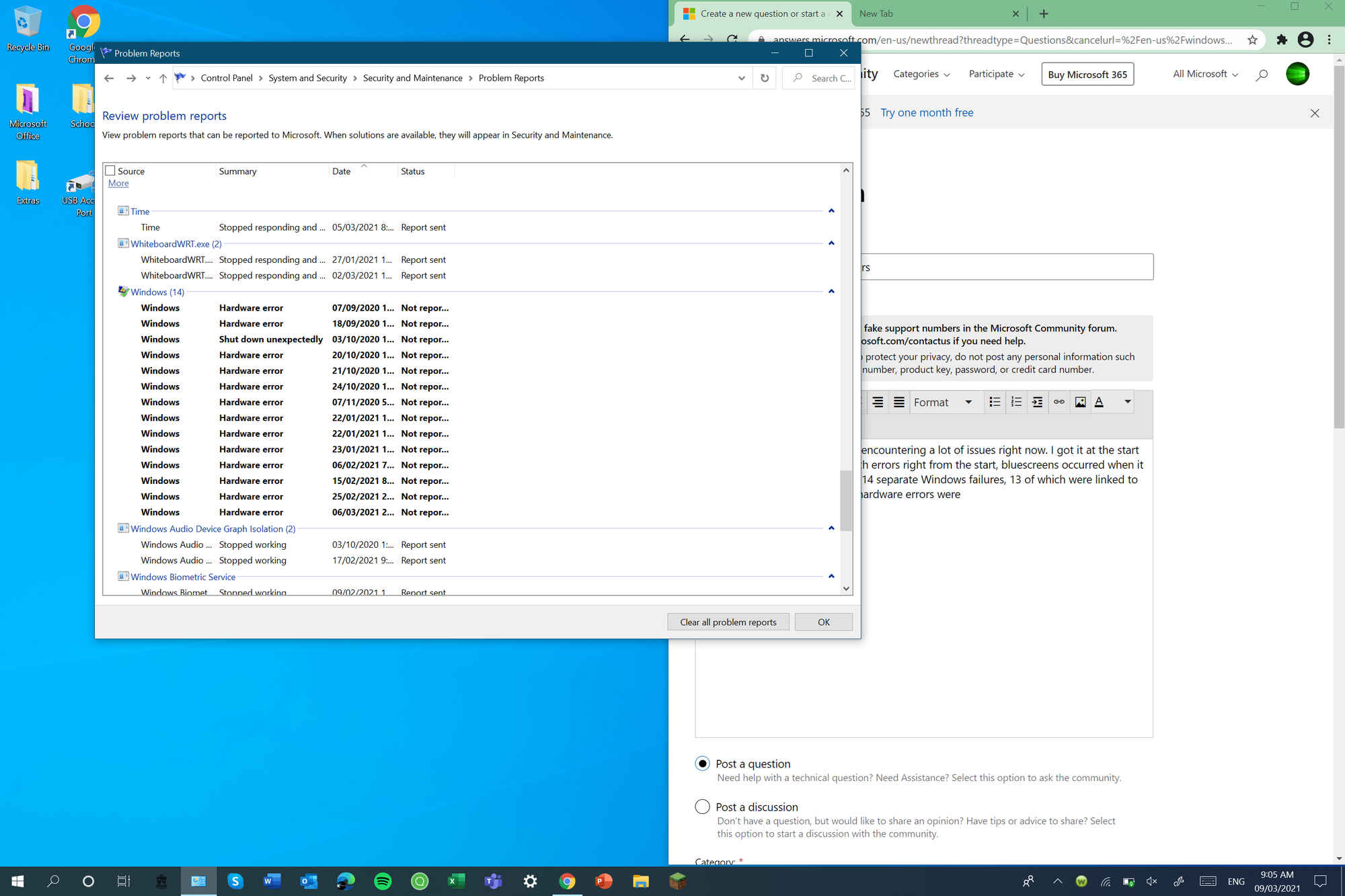Sort reports by Date column header
1345x896 pixels.
363,171
